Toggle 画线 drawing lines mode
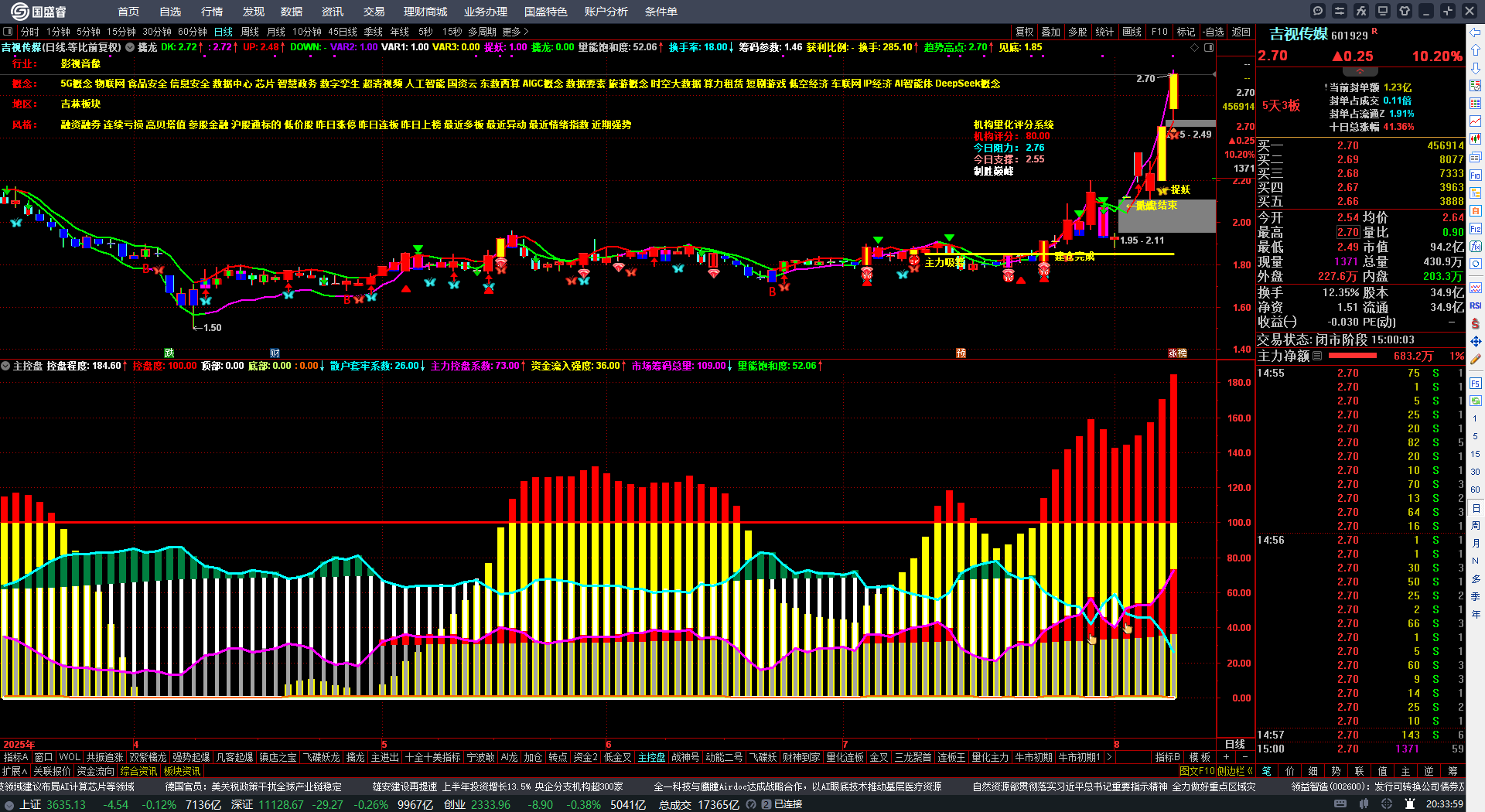The width and height of the screenshot is (1485, 812). click(x=1132, y=32)
